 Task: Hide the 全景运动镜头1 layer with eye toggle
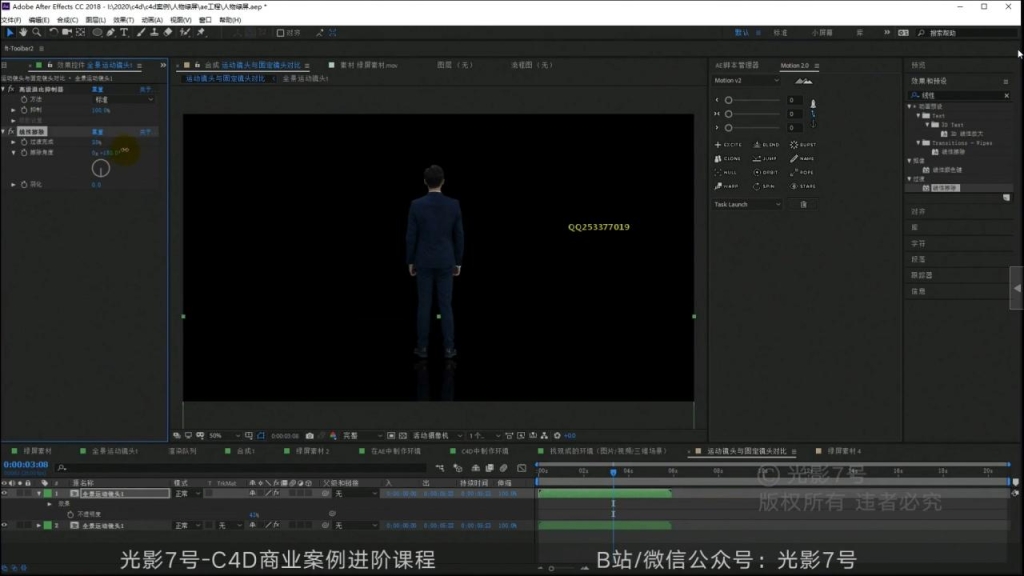[4, 493]
